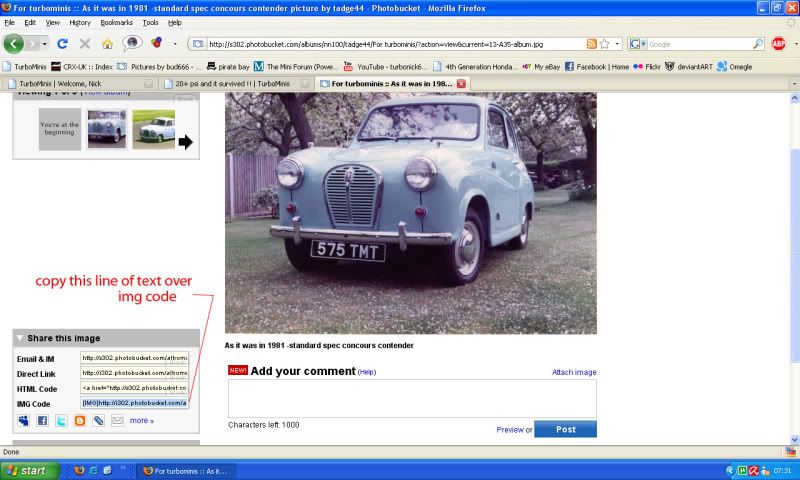This screenshot has width=800, height=480.
Task: Open the Omegle bookmark
Action: point(734,67)
